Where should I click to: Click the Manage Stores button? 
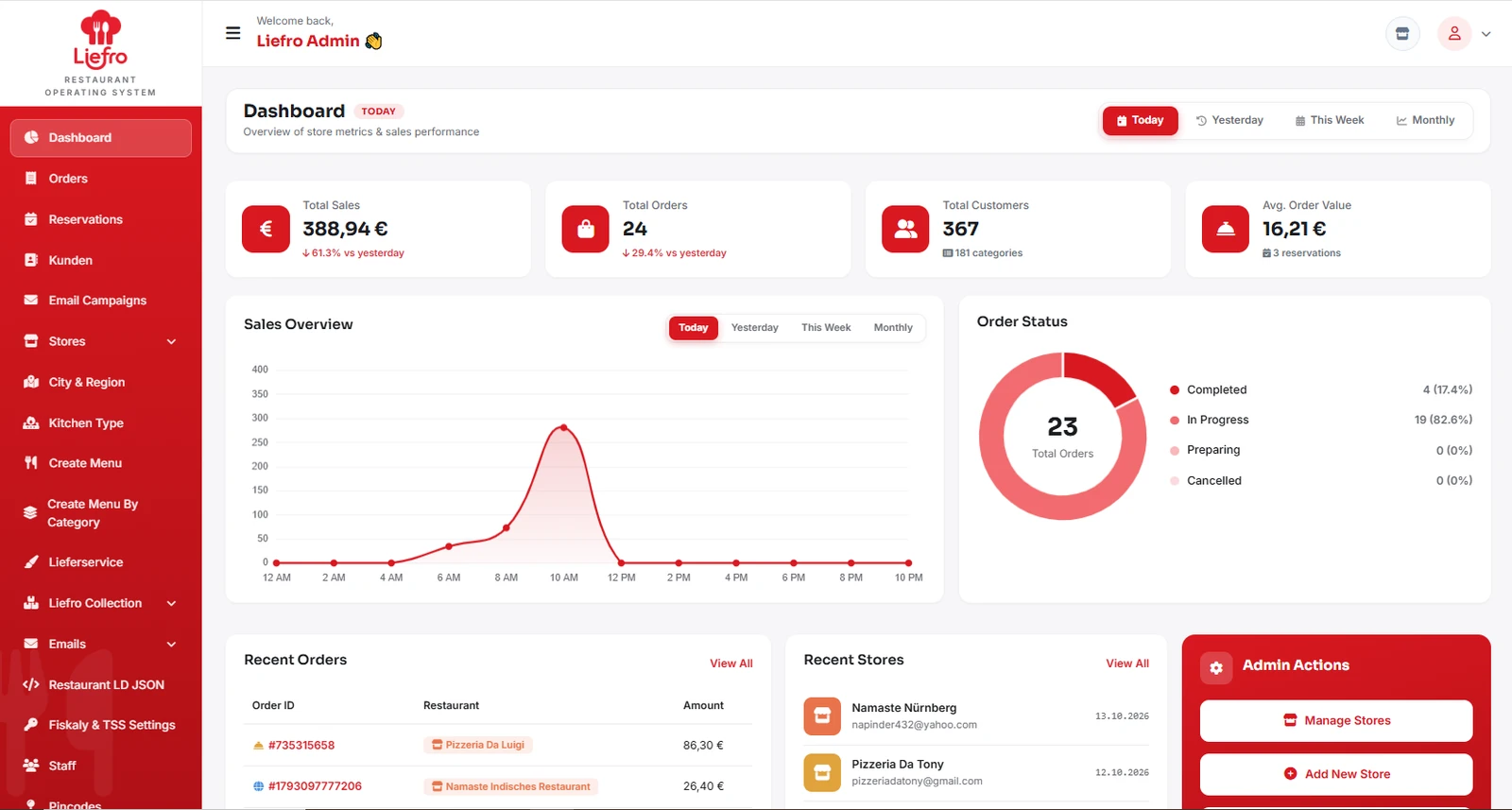point(1336,721)
